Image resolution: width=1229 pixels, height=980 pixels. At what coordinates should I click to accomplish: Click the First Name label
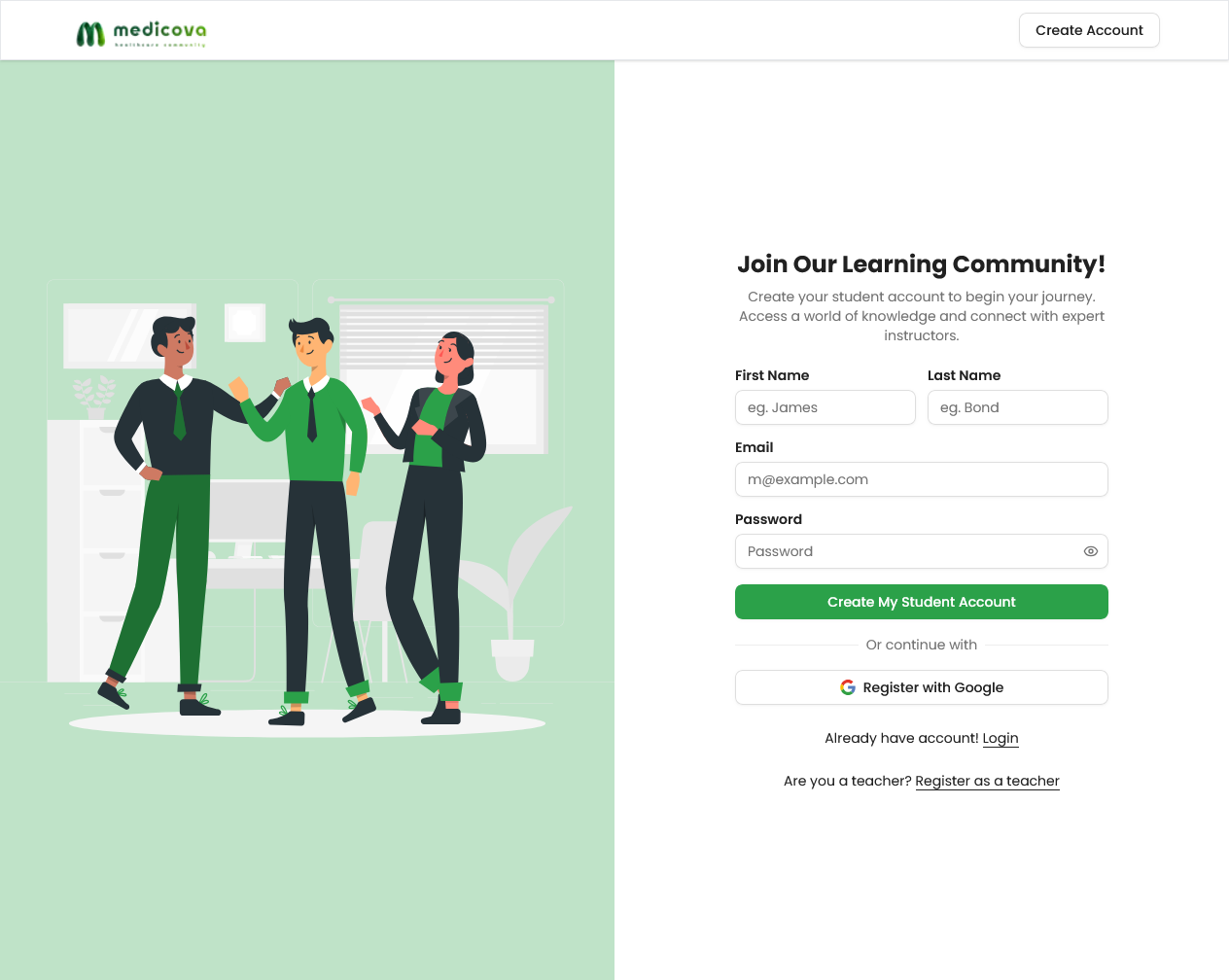click(772, 375)
